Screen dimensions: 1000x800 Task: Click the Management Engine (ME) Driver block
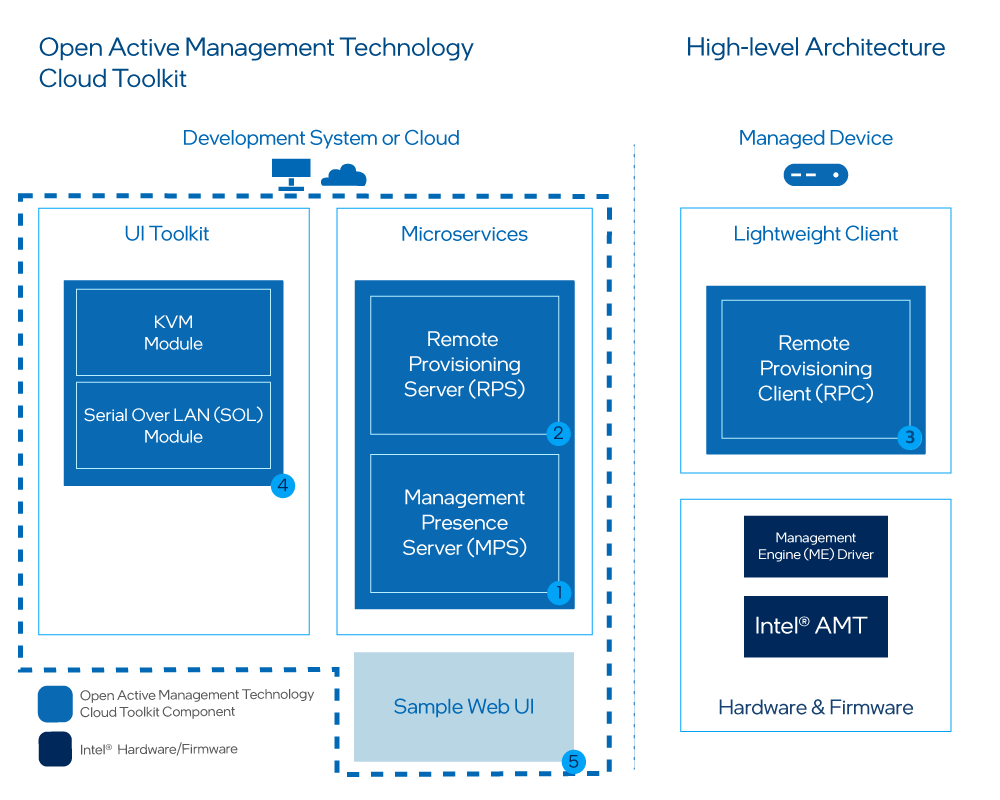[816, 546]
